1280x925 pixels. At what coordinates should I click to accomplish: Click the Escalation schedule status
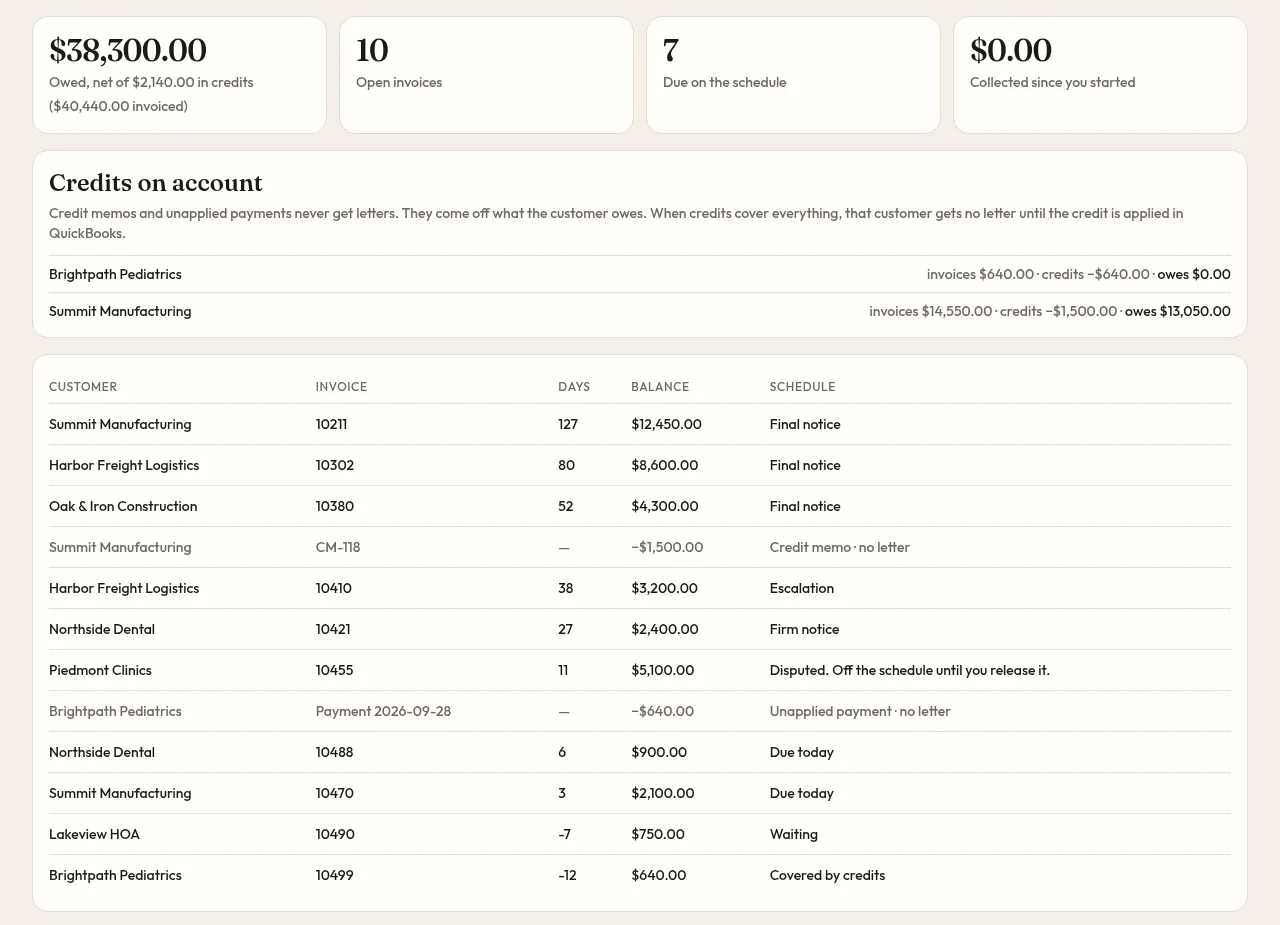click(x=802, y=588)
